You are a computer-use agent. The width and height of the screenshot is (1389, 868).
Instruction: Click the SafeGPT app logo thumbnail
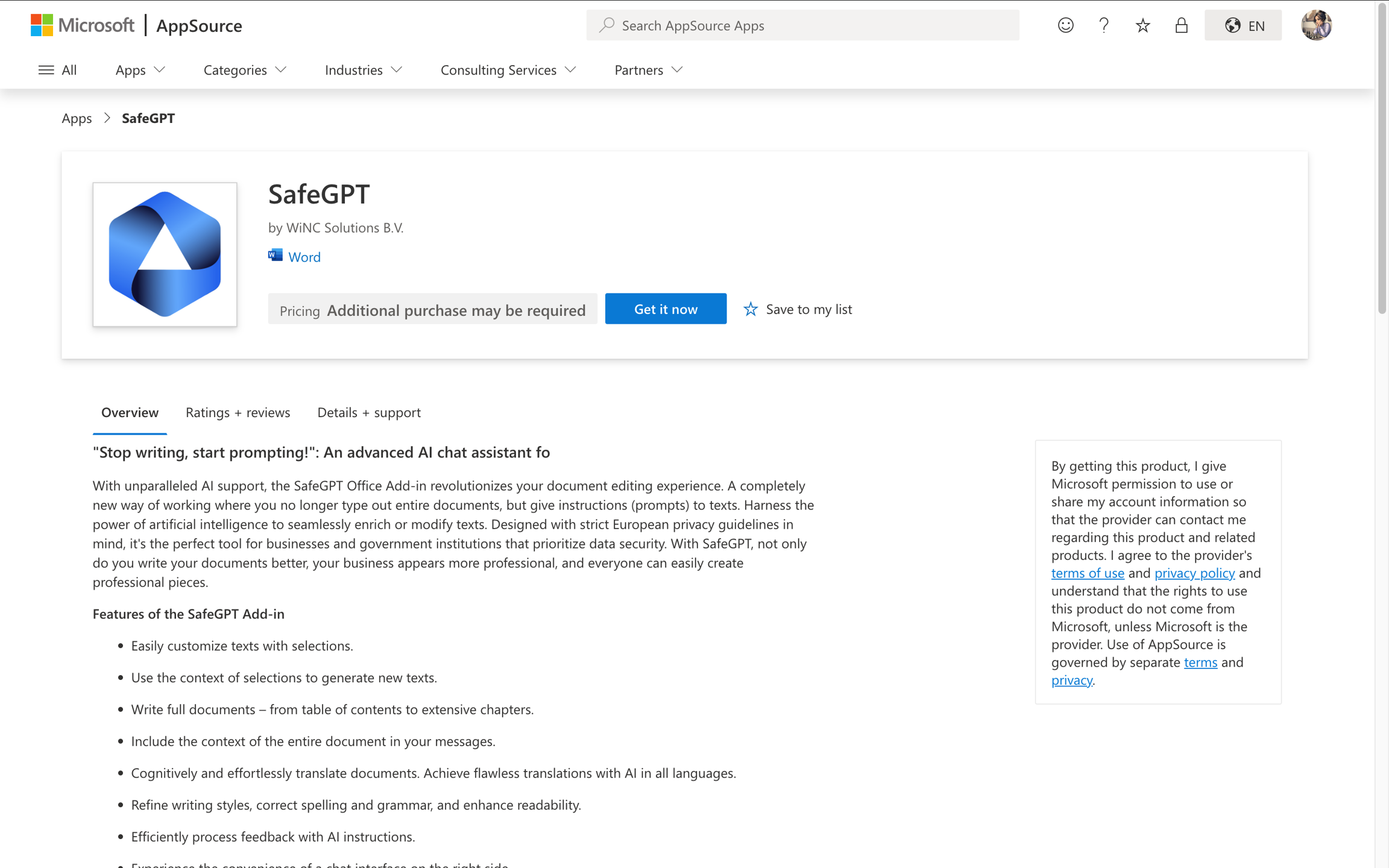click(165, 254)
